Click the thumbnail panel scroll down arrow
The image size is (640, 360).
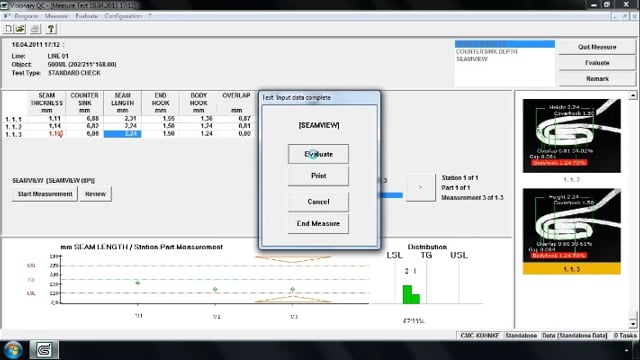633,324
